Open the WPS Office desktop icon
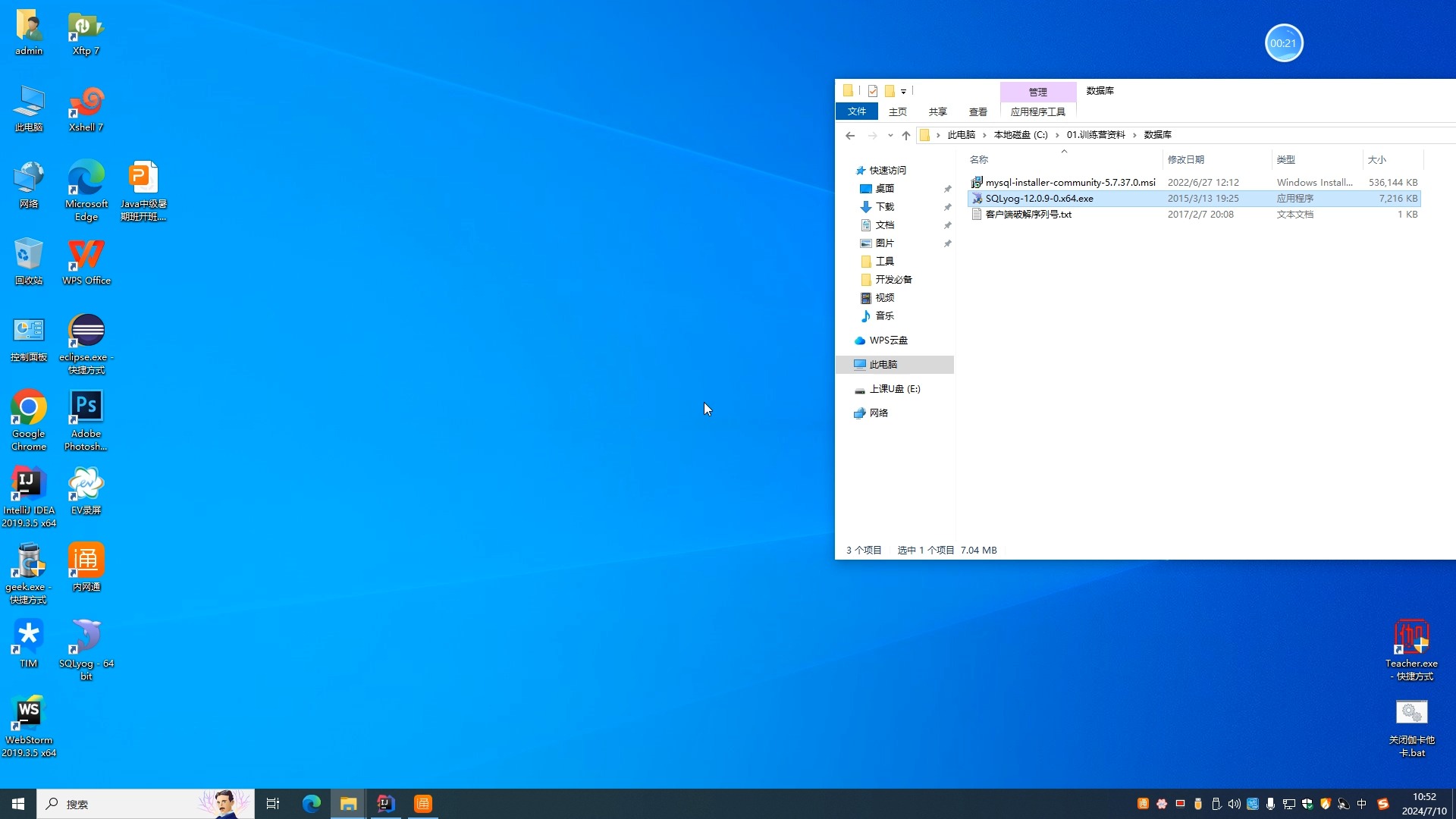 [86, 262]
